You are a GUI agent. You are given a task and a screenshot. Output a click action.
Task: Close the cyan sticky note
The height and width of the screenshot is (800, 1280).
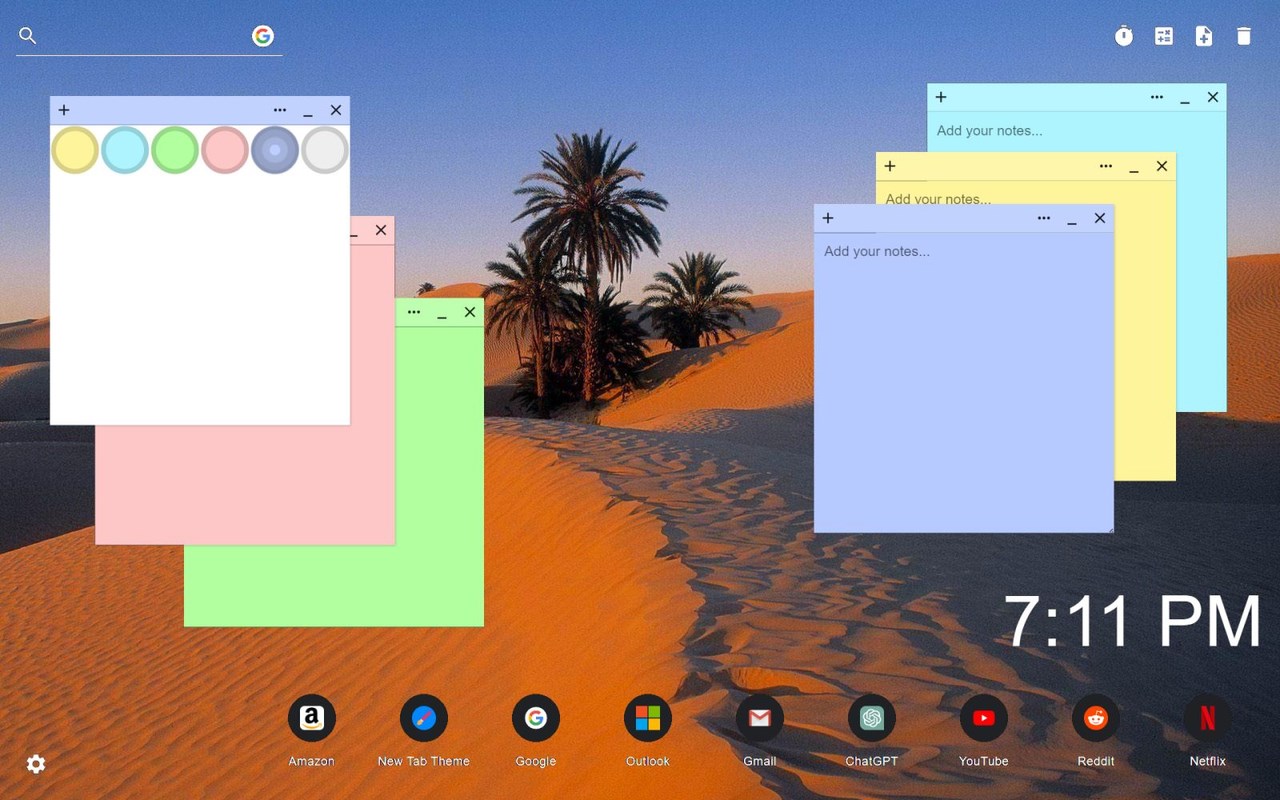tap(1213, 97)
